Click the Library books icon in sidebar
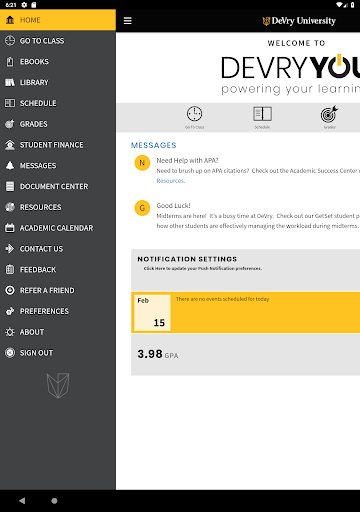The image size is (360, 512). click(x=10, y=82)
